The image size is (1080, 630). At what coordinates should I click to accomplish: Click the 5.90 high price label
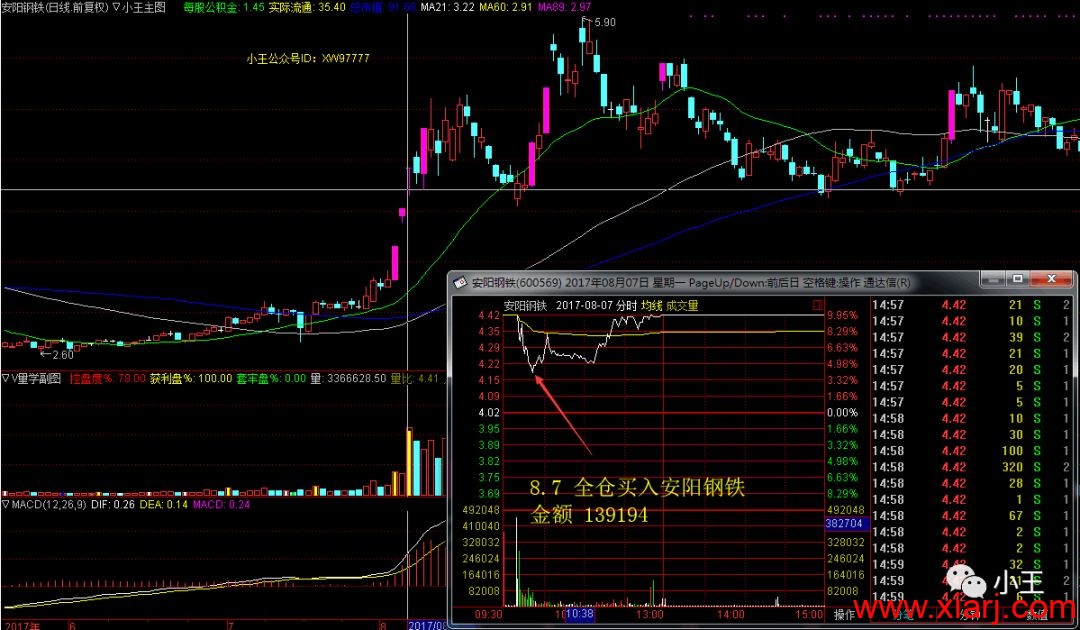(605, 22)
